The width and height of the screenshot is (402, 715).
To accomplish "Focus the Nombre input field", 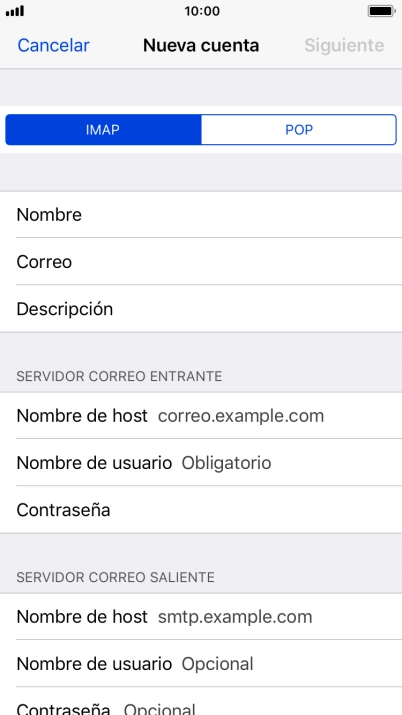I will (x=201, y=214).
